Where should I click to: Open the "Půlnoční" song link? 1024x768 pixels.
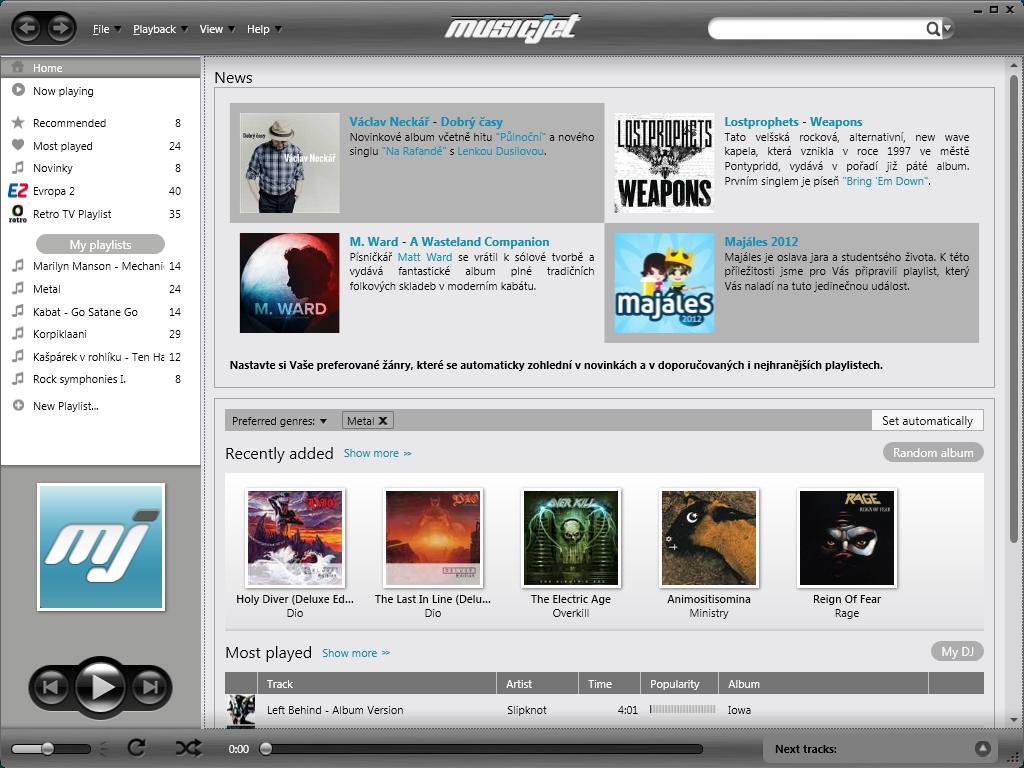[x=520, y=137]
